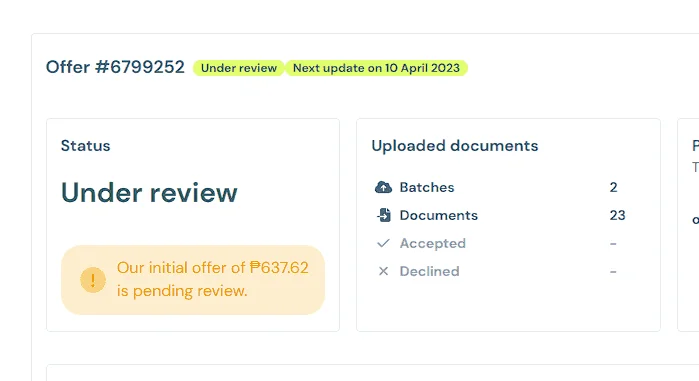Click the 'Under review' green badge
Screen dimensions: 699x381
click(x=238, y=68)
